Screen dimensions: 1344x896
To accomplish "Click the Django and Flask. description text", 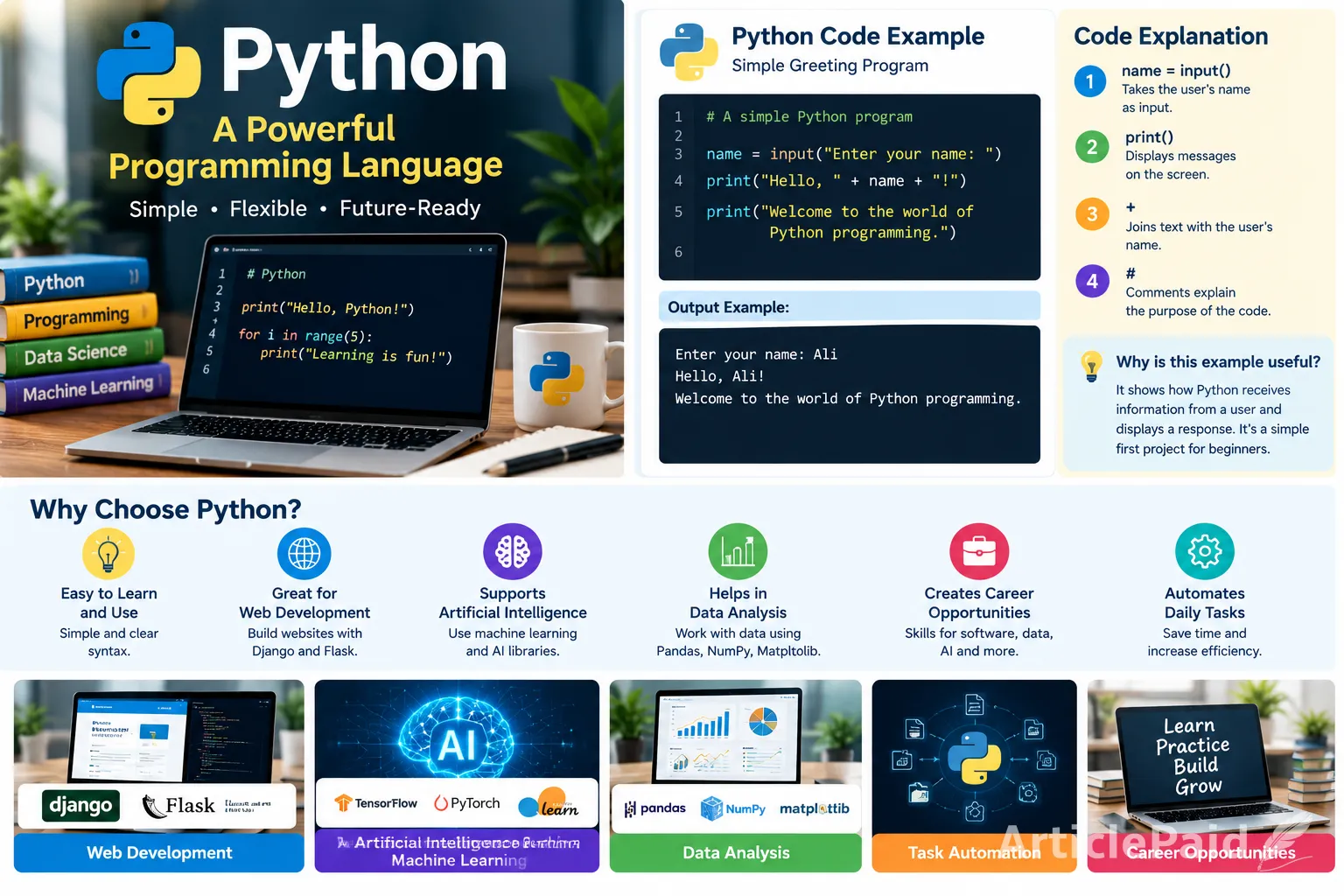I will click(x=304, y=651).
